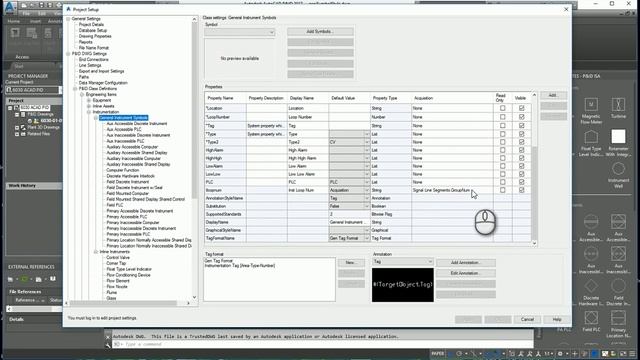Select Aux Accessible PLC tree item
This screenshot has height=360, width=640.
click(x=124, y=129)
